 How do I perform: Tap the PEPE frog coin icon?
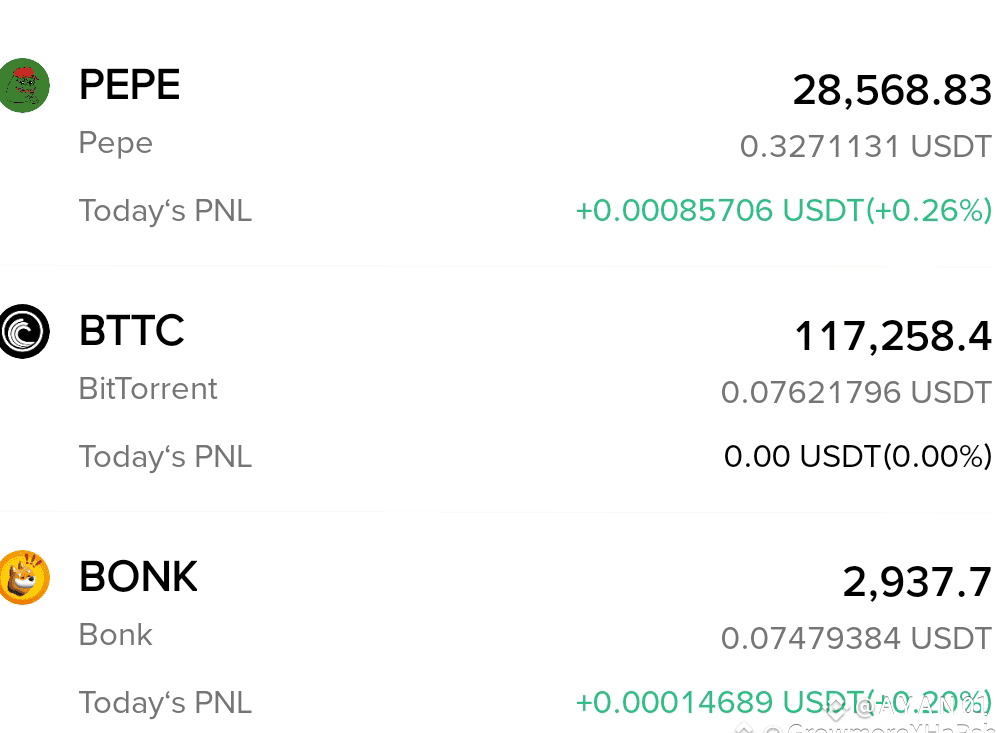pyautogui.click(x=24, y=85)
